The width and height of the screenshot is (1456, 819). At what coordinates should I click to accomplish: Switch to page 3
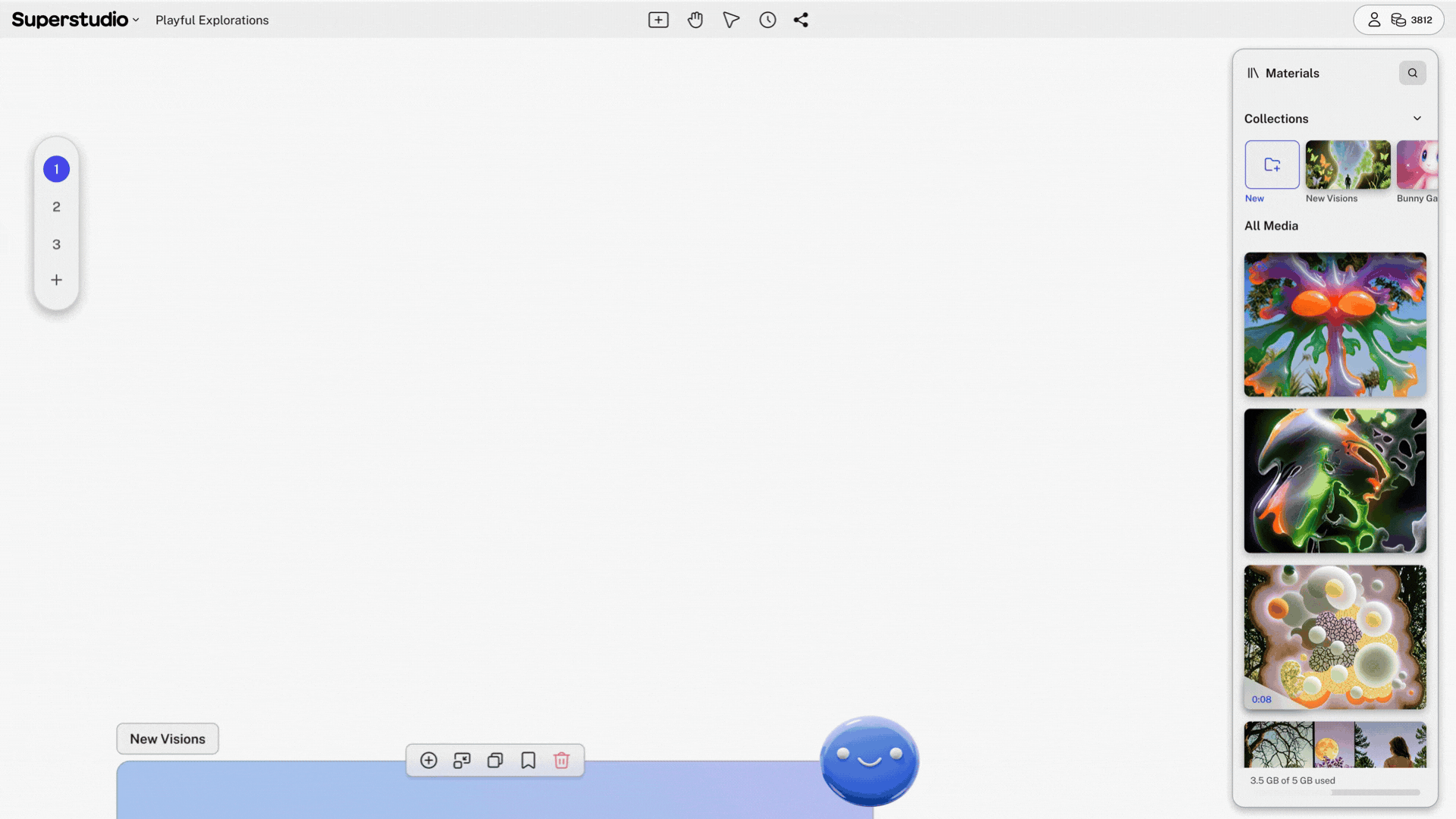[x=56, y=244]
